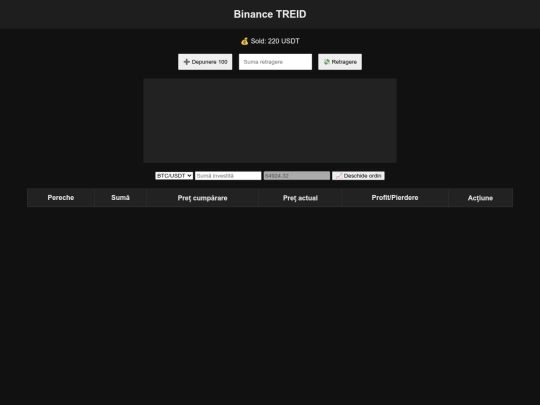Click the money bag icon beside Sold

245,41
